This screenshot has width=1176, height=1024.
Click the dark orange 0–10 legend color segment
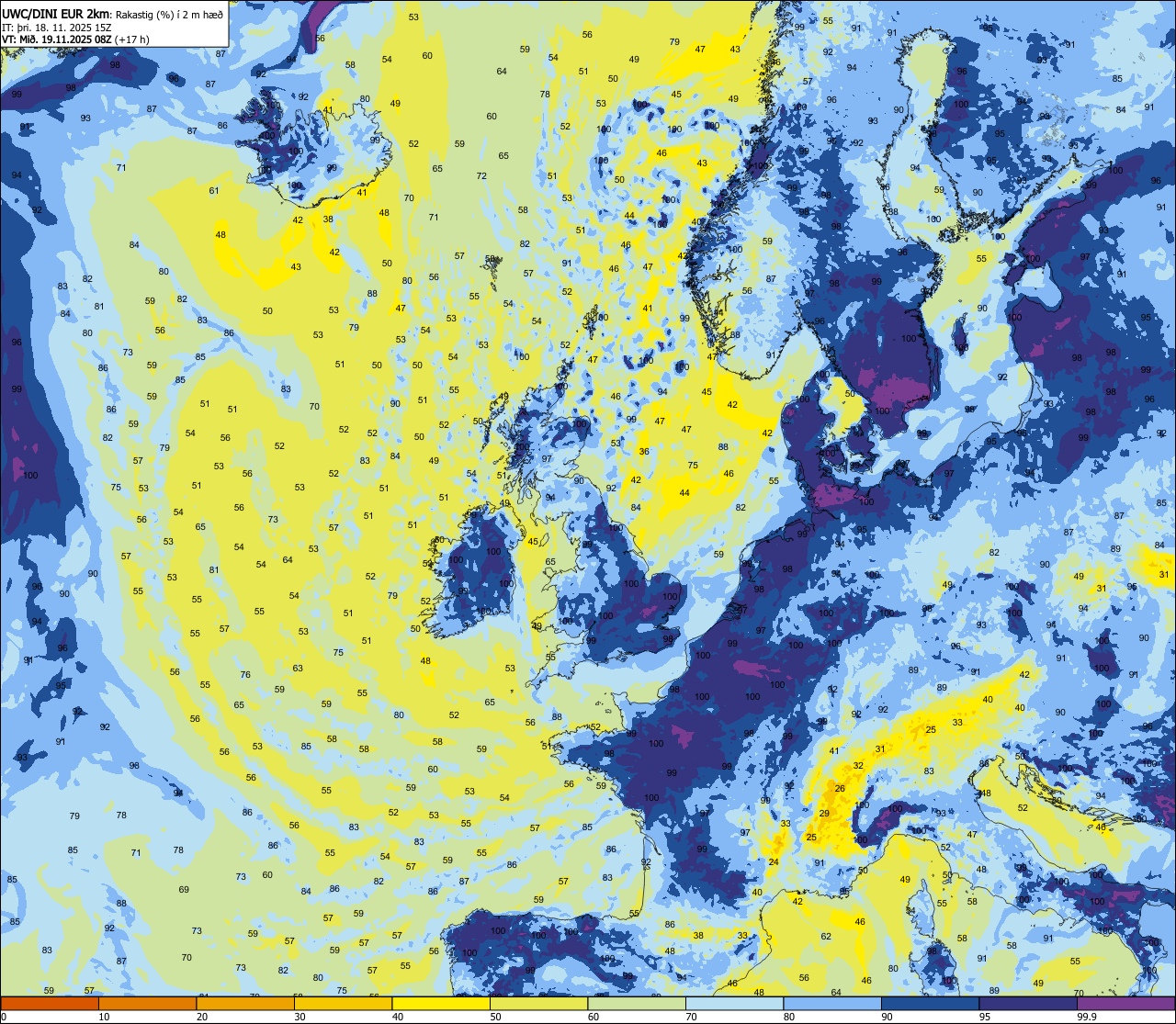pyautogui.click(x=50, y=1003)
